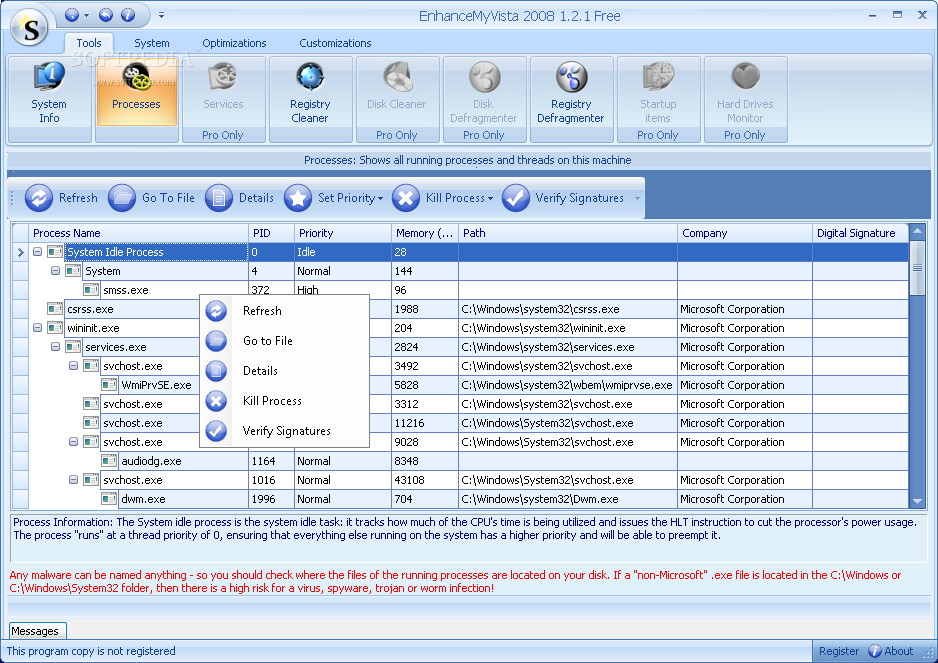Image resolution: width=938 pixels, height=663 pixels.
Task: Sort by PID column header
Action: click(x=272, y=233)
